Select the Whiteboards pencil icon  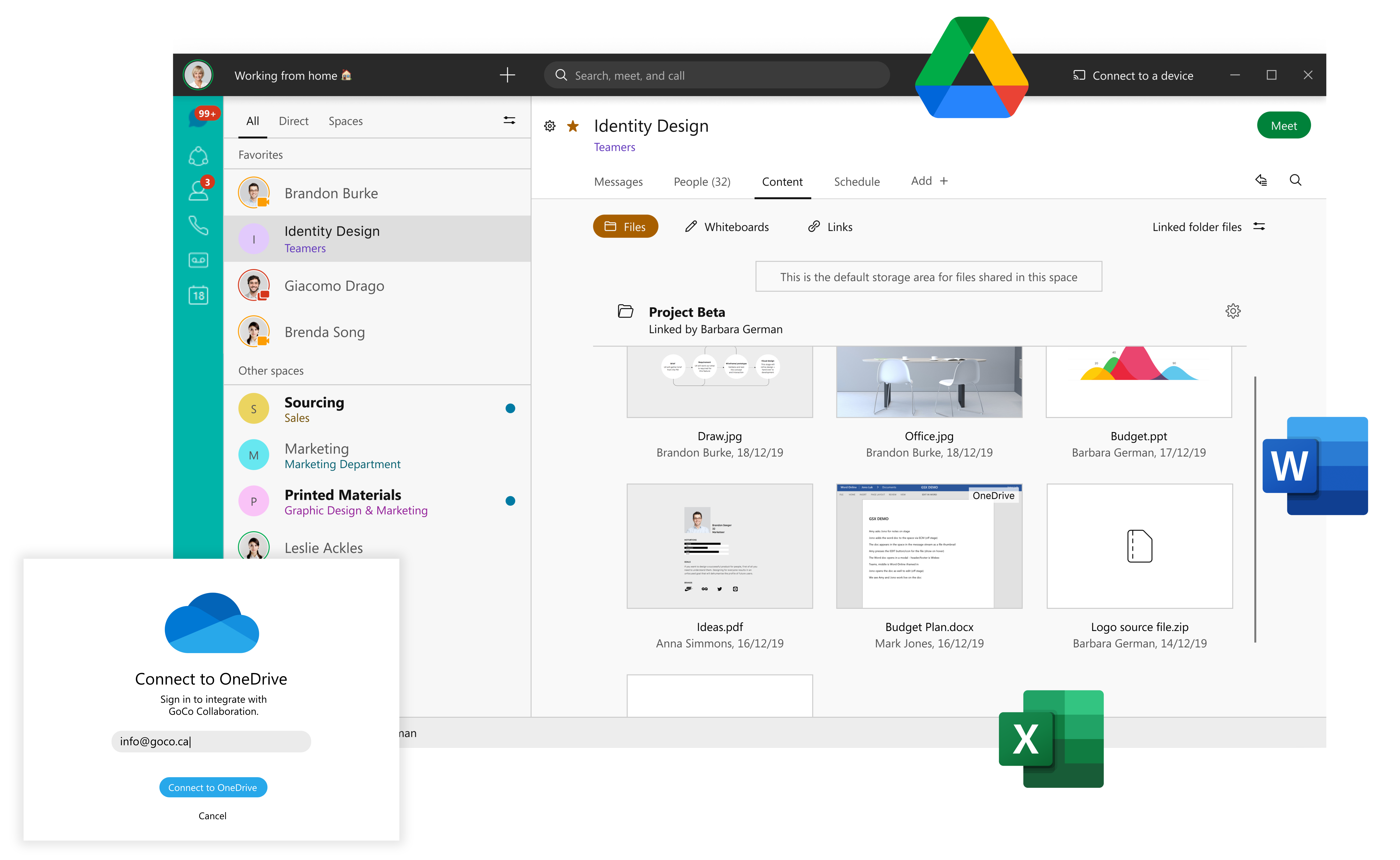pyautogui.click(x=691, y=226)
